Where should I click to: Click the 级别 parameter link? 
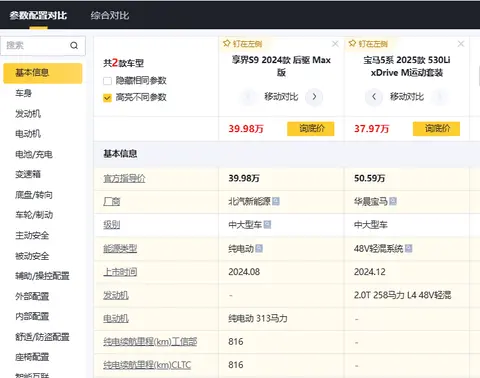[x=112, y=225]
